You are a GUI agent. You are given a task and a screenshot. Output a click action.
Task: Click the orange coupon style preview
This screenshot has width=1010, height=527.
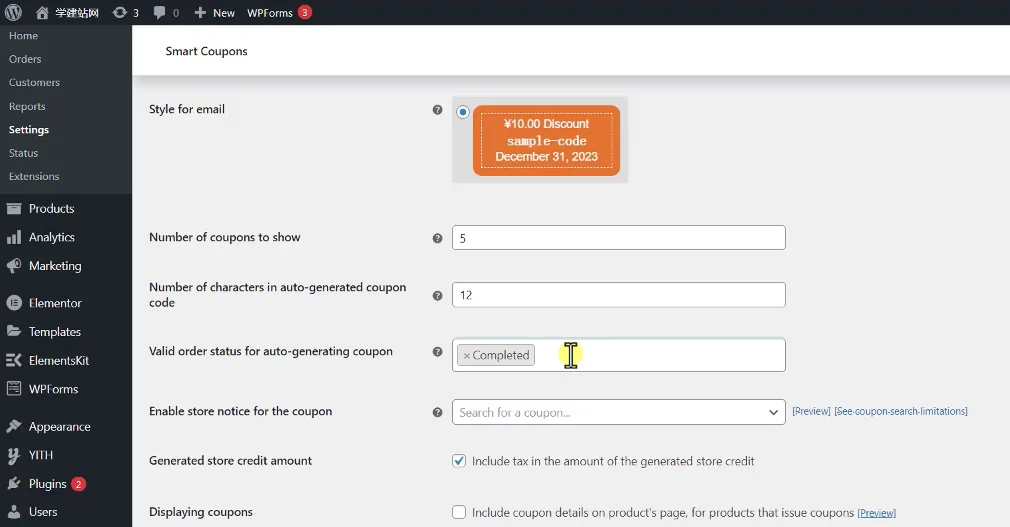[546, 140]
